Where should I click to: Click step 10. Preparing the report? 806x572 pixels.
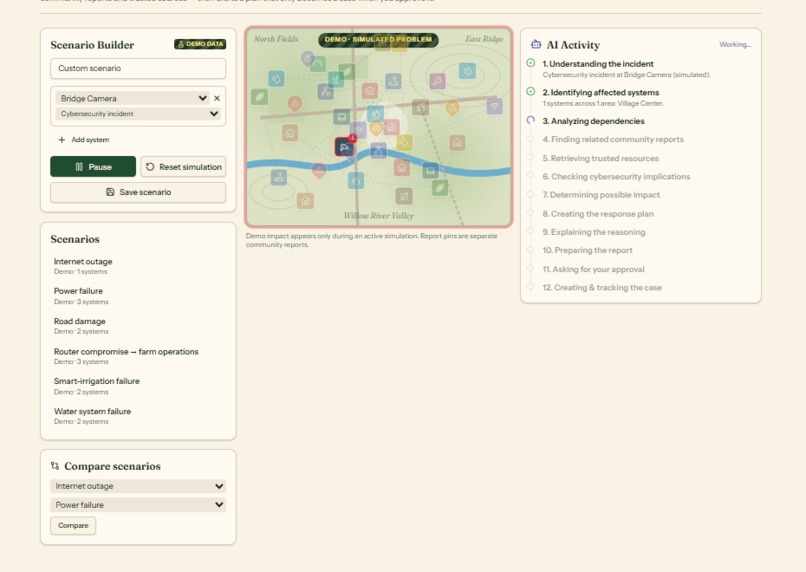click(587, 250)
